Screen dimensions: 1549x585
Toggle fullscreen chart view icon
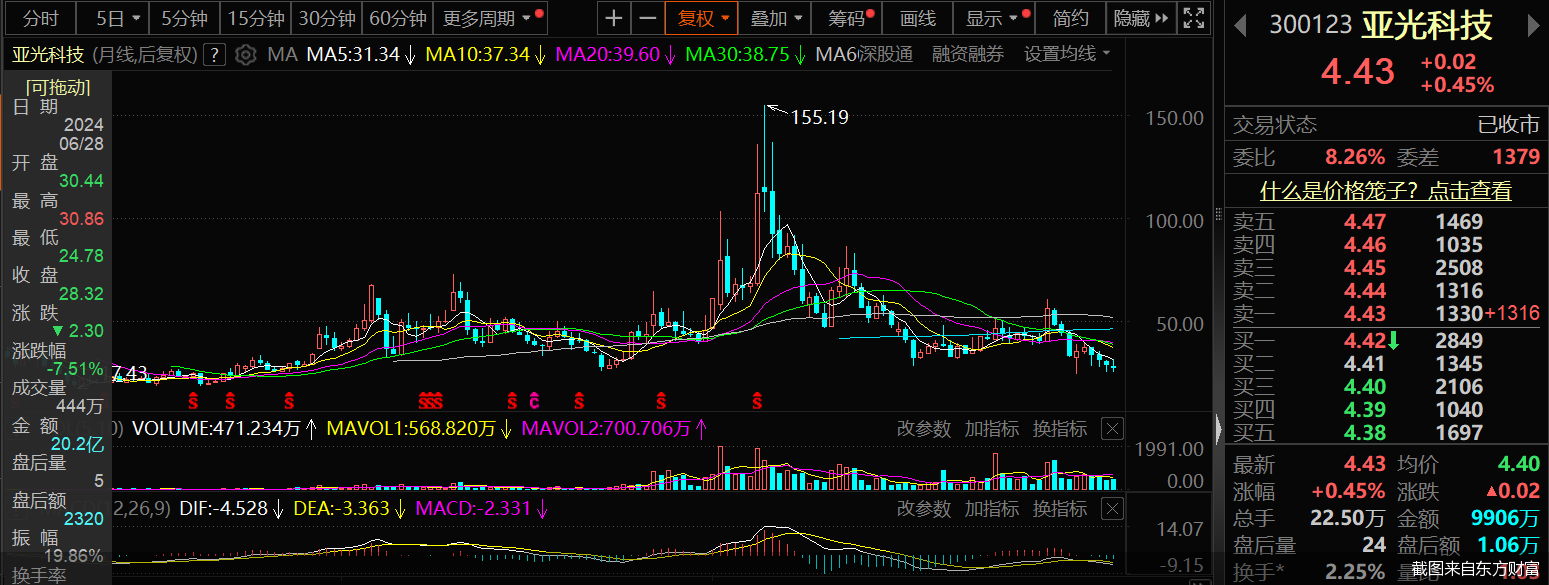pos(1193,18)
